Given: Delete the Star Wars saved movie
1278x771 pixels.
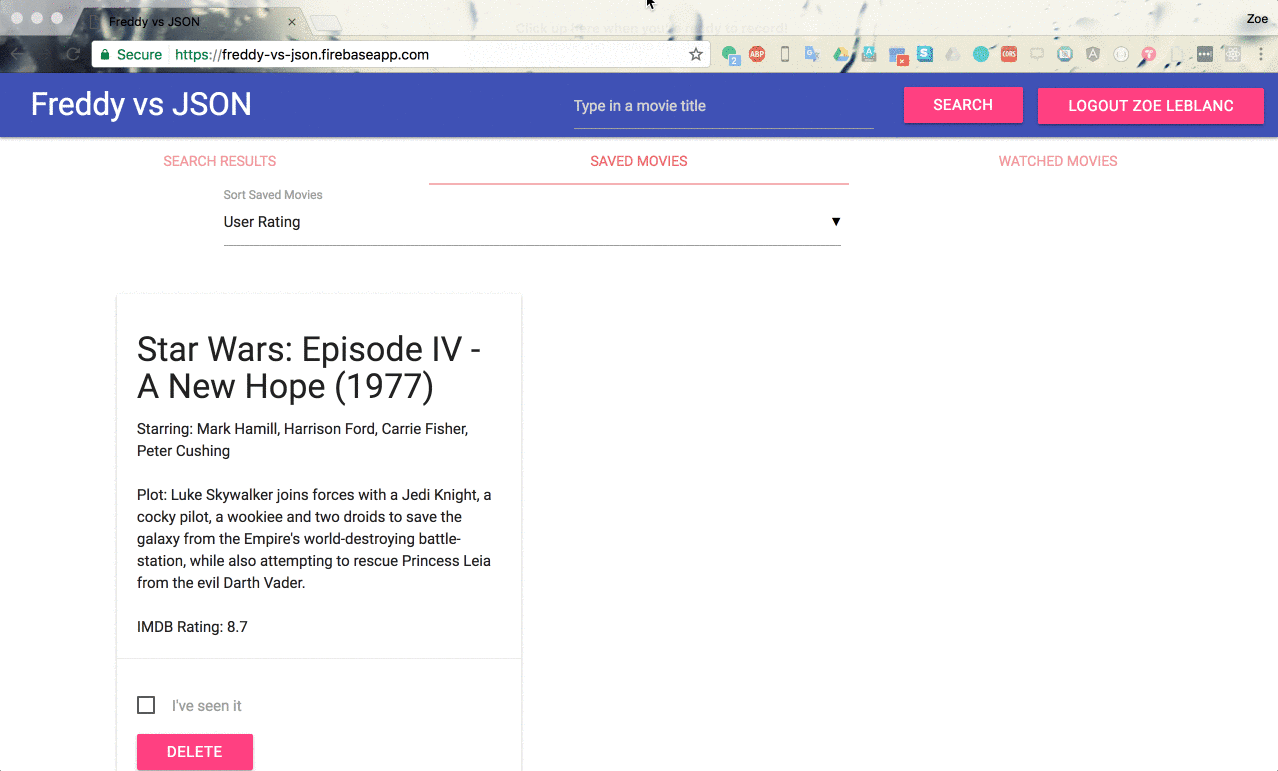Looking at the screenshot, I should pyautogui.click(x=195, y=752).
